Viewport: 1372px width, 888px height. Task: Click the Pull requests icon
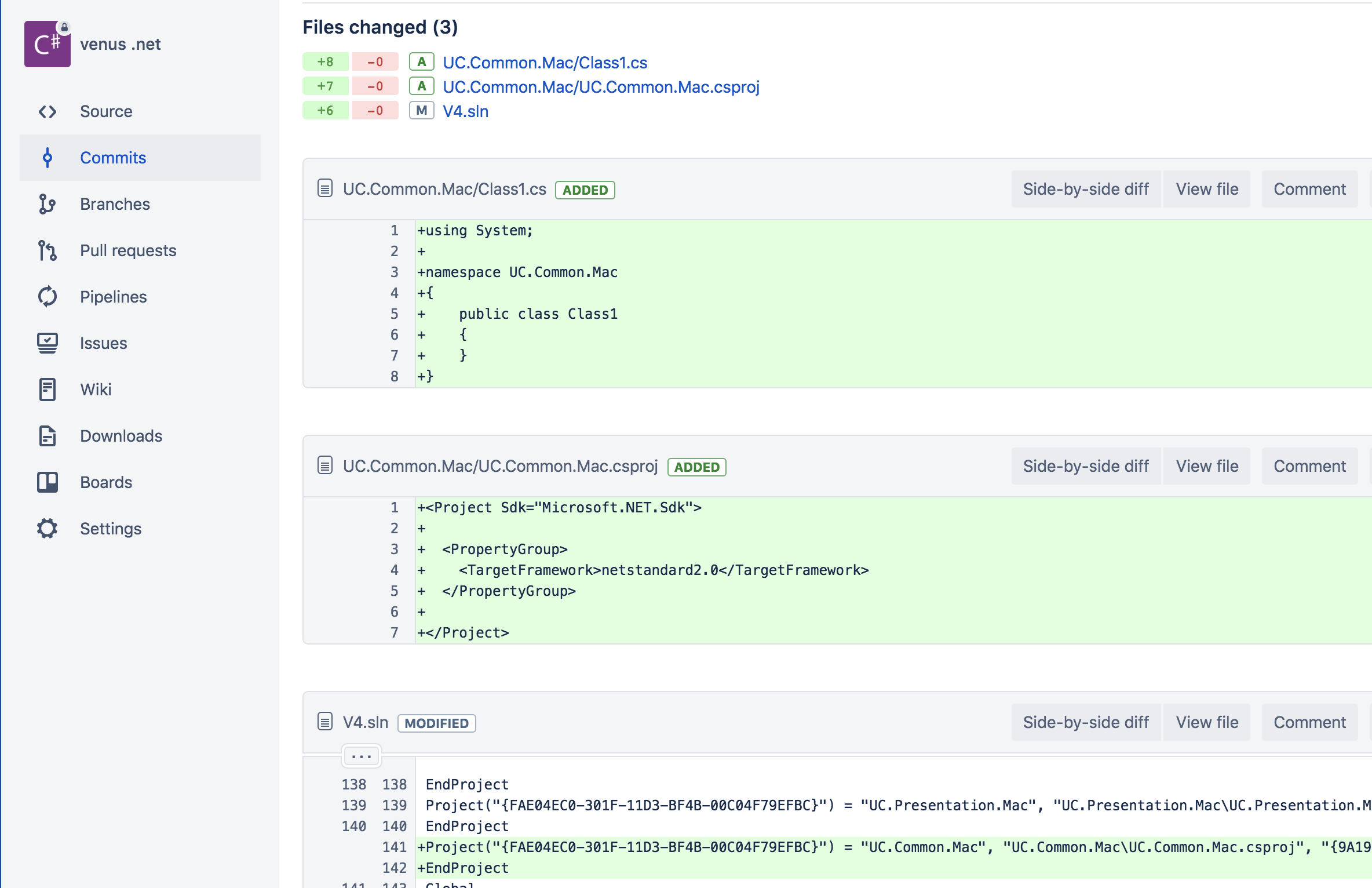tap(48, 250)
